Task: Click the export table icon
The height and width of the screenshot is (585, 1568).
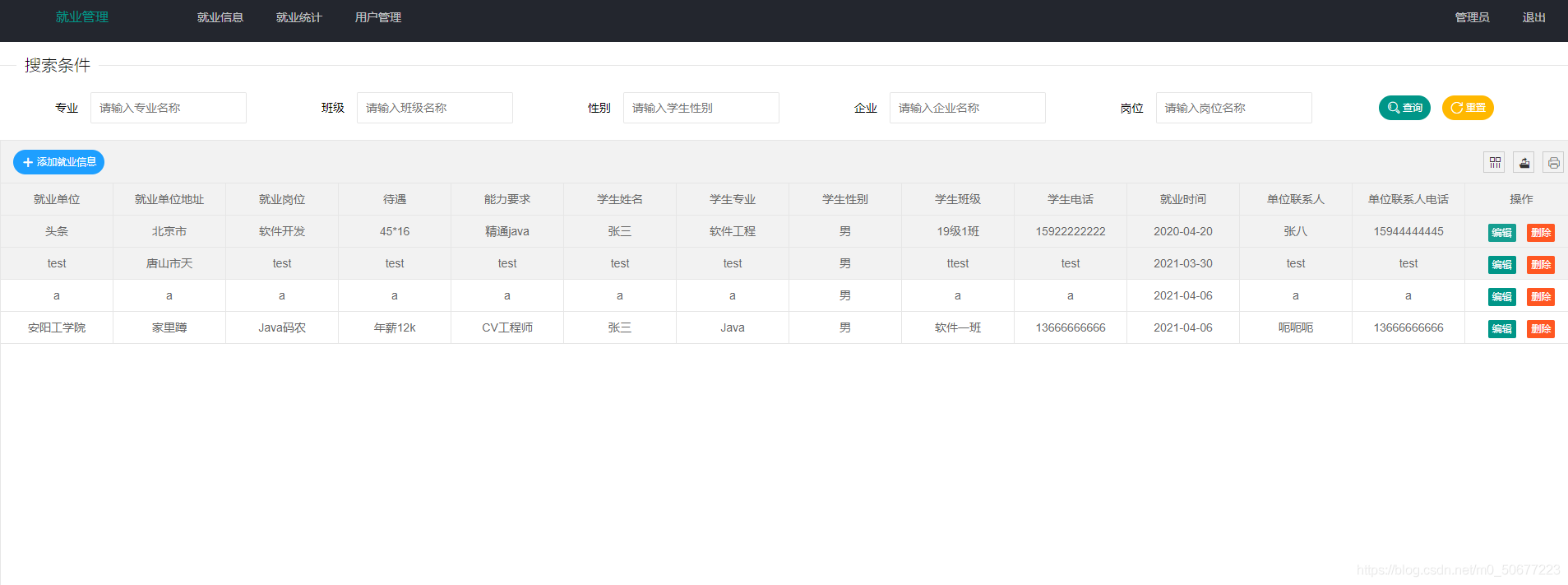Action: pos(1524,162)
